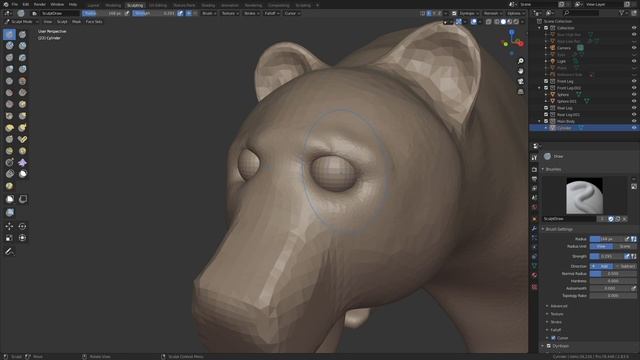
Task: Open the Options popover in header
Action: pyautogui.click(x=515, y=13)
